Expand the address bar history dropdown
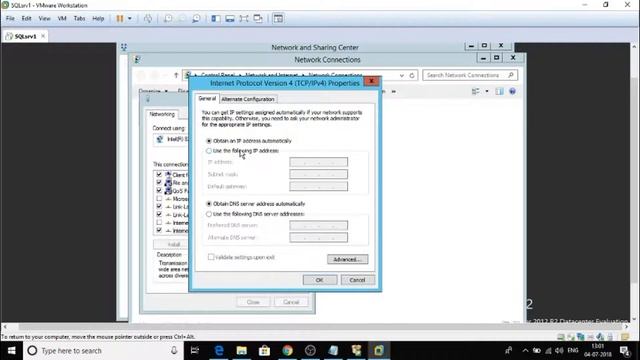This screenshot has height=360, width=640. [402, 76]
